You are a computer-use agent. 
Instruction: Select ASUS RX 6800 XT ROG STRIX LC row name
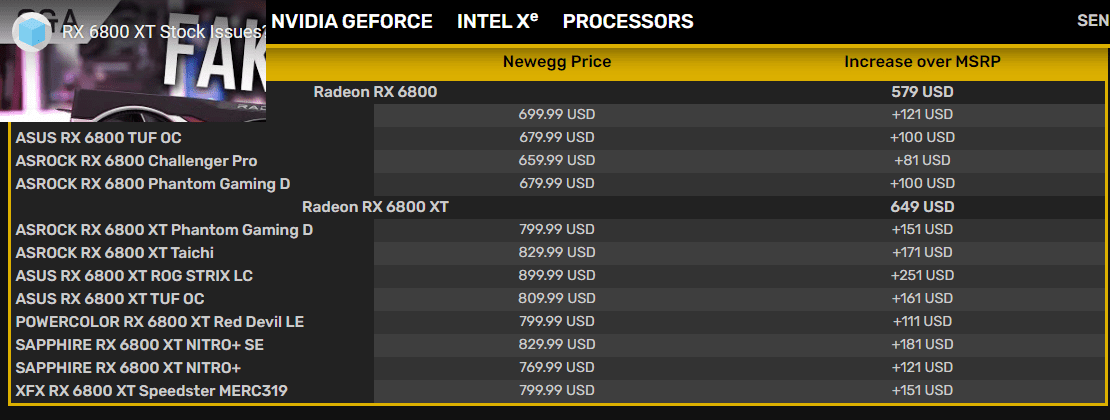point(135,276)
